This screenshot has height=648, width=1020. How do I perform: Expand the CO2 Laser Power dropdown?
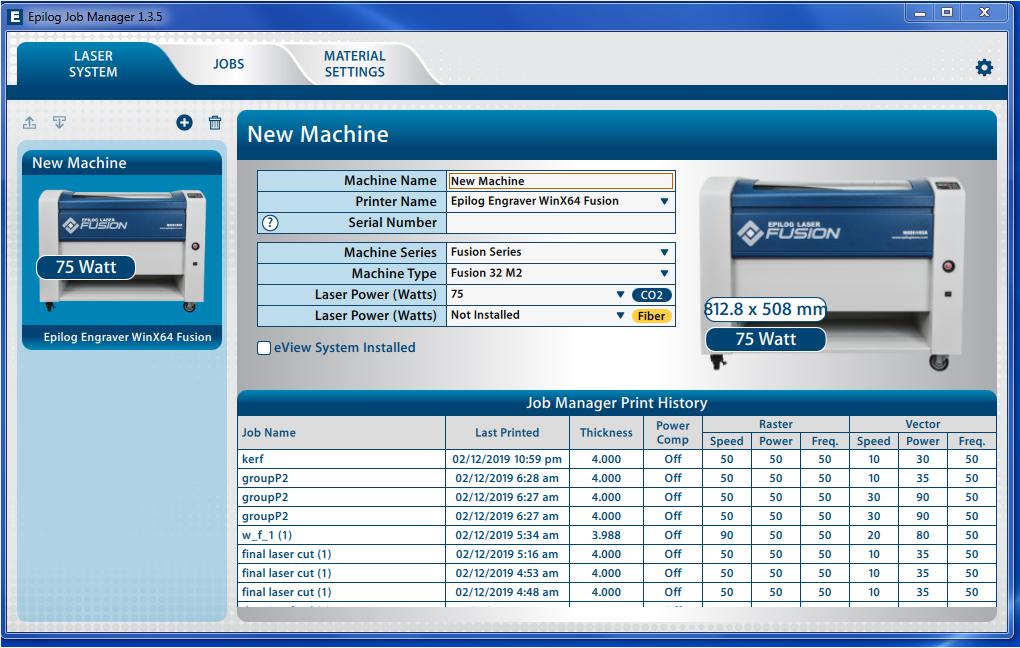pos(621,295)
